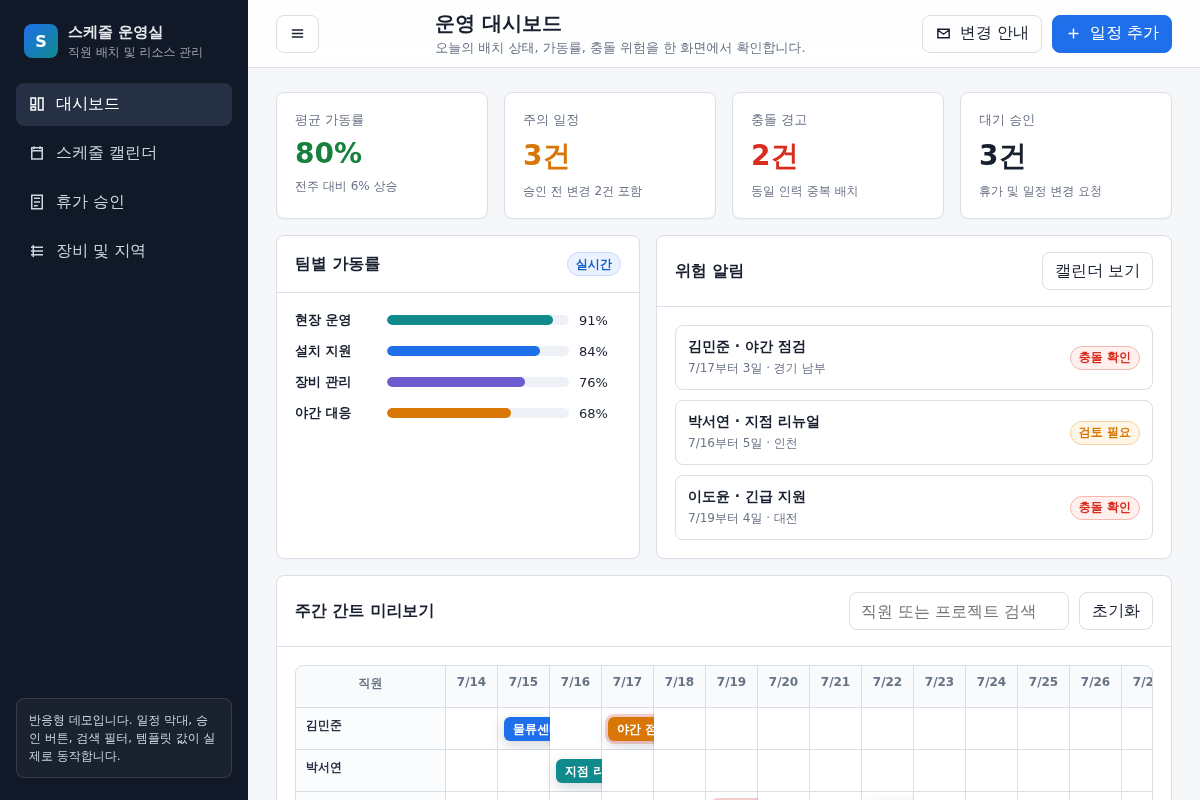Click the 장비 관리 76% progress bar

(478, 382)
